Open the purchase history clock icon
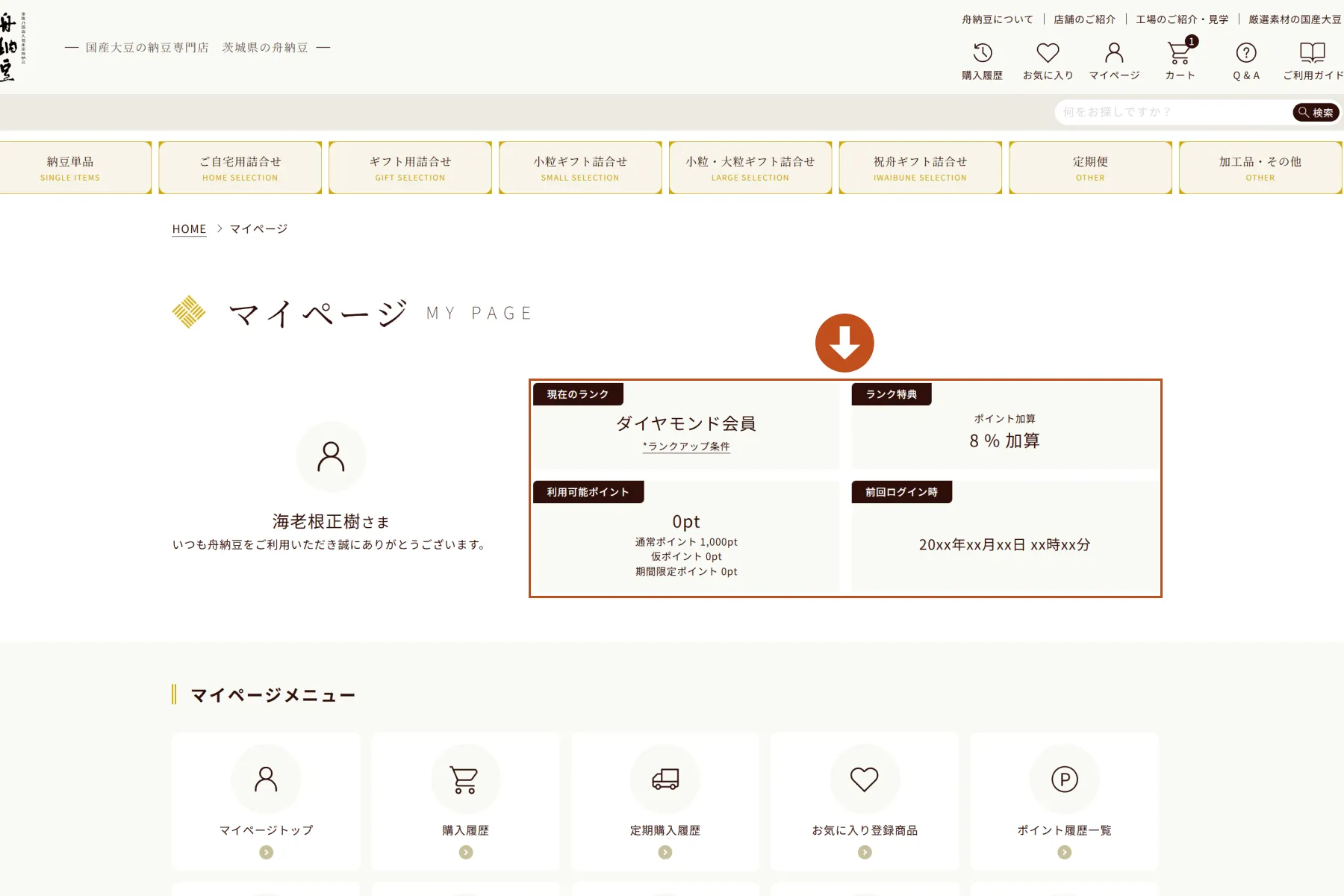 click(x=982, y=53)
